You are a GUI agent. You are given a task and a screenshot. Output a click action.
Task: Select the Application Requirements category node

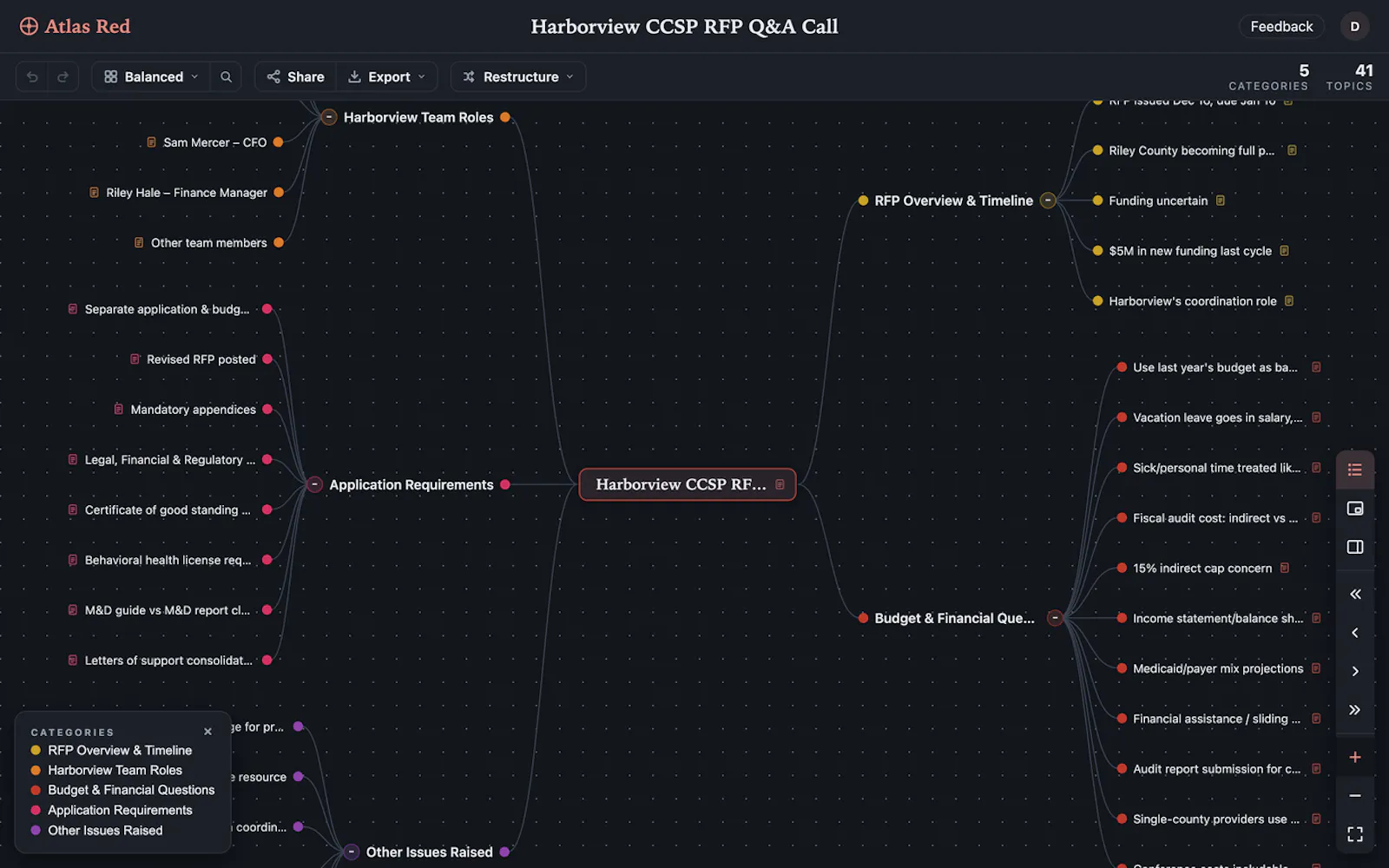click(411, 484)
